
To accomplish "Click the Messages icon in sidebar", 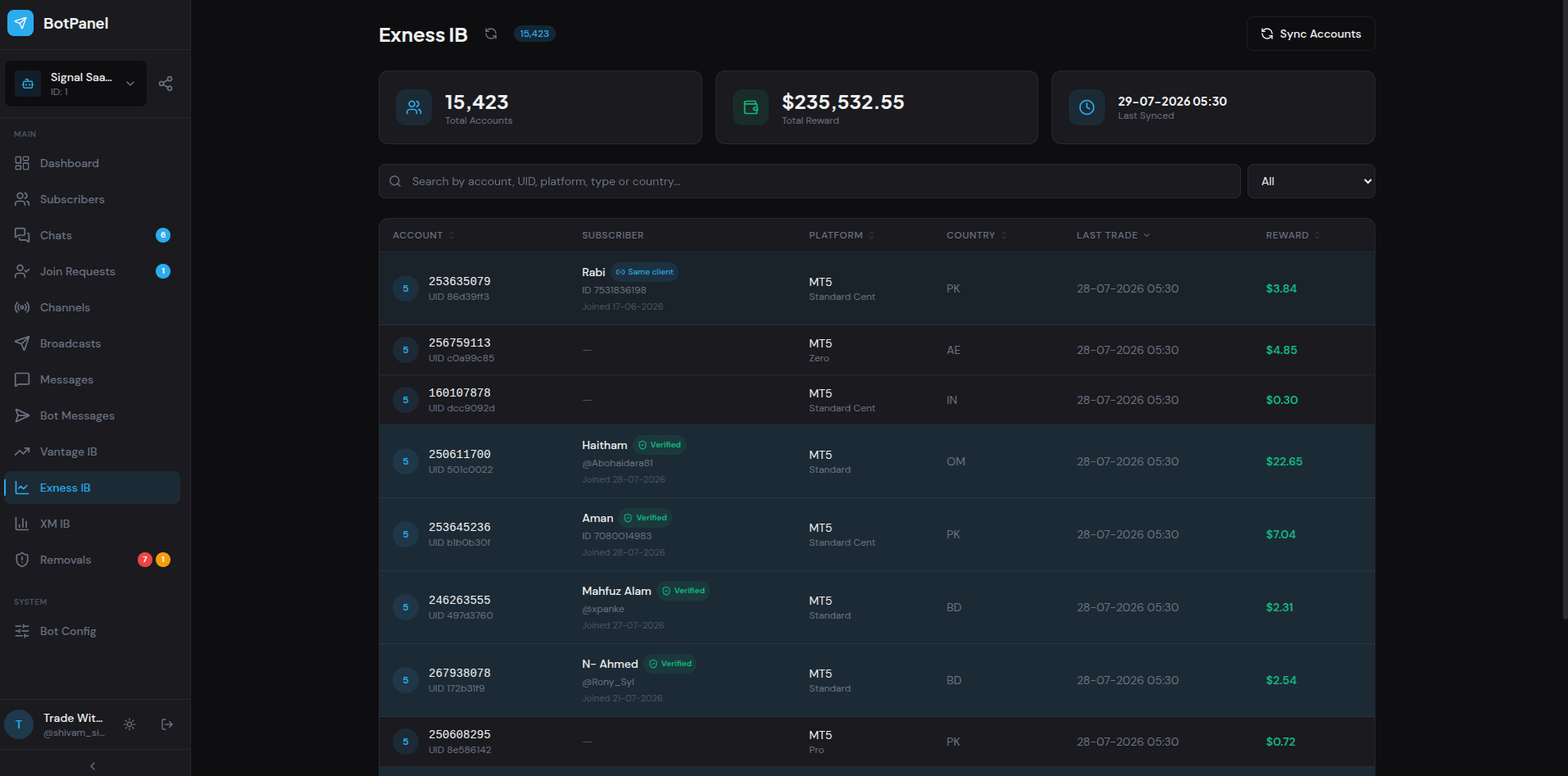I will [x=22, y=379].
